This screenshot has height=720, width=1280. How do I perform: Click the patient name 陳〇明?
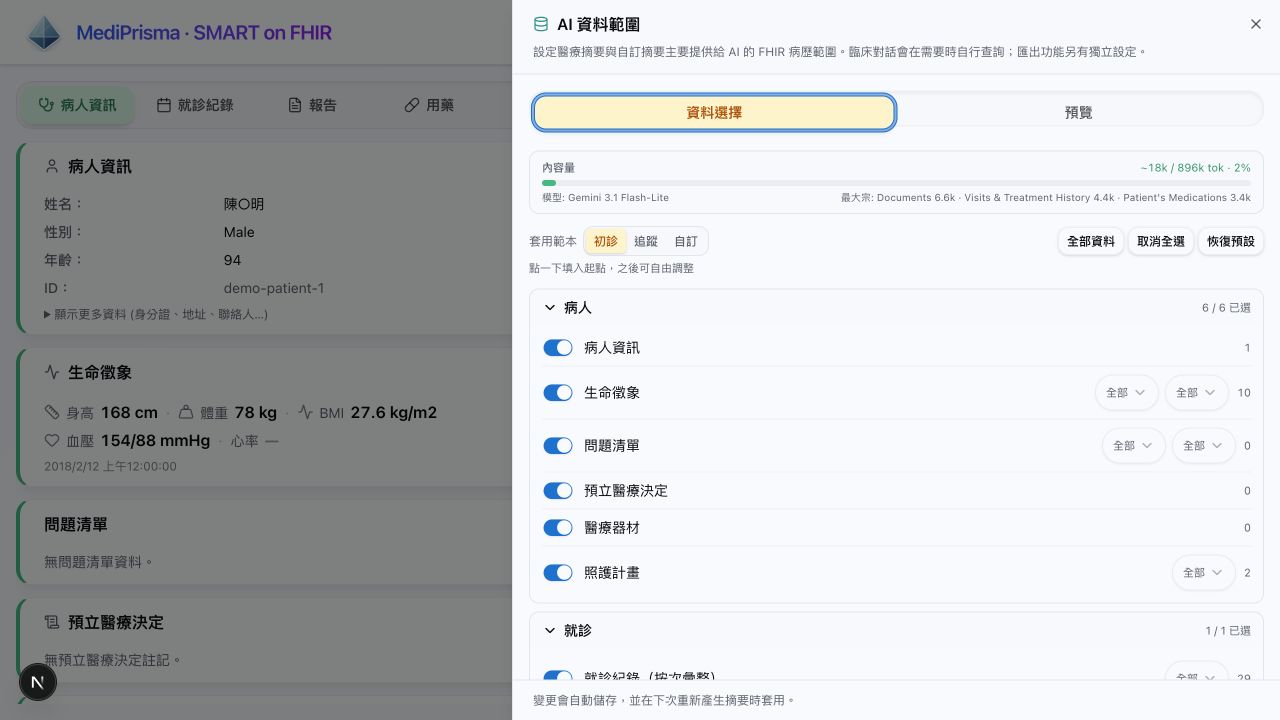244,204
